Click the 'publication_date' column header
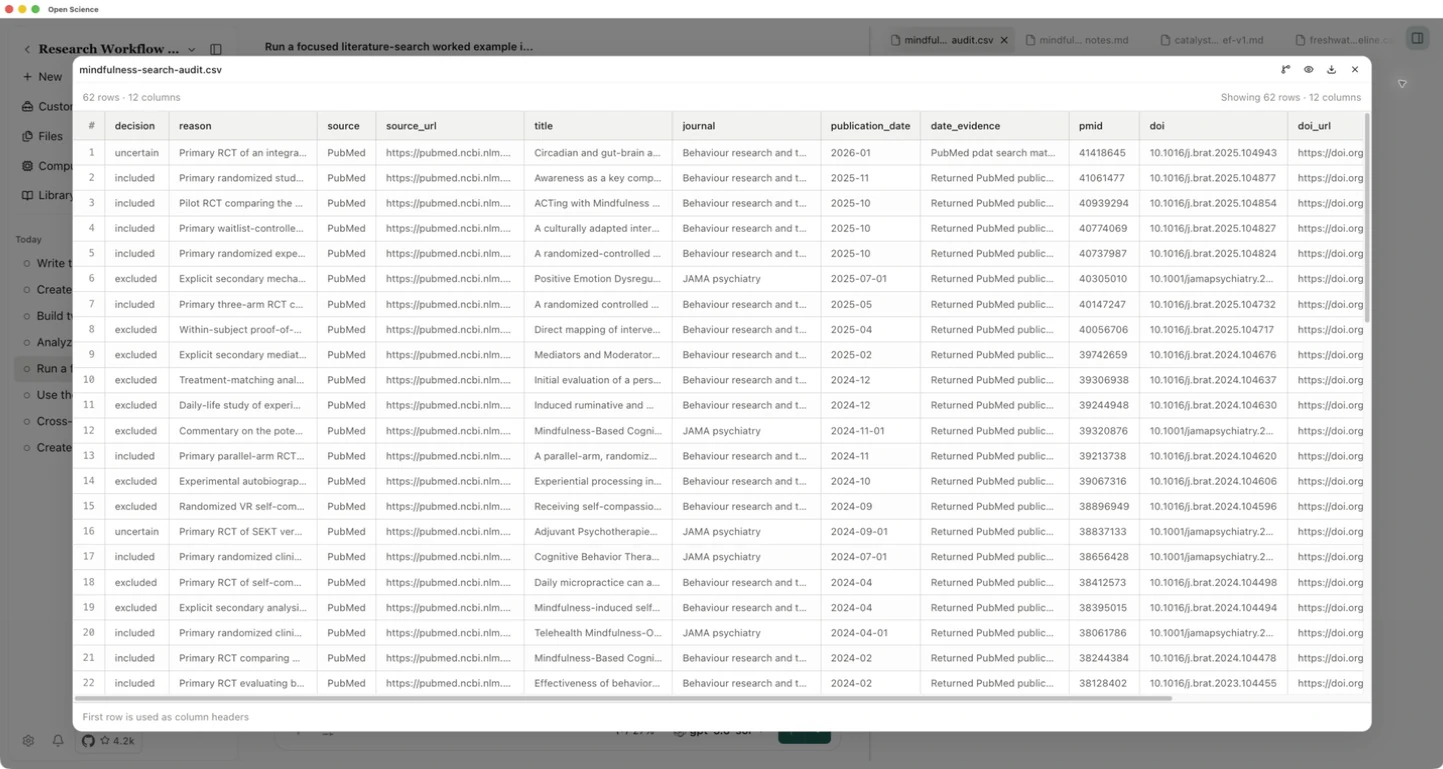 tap(870, 126)
